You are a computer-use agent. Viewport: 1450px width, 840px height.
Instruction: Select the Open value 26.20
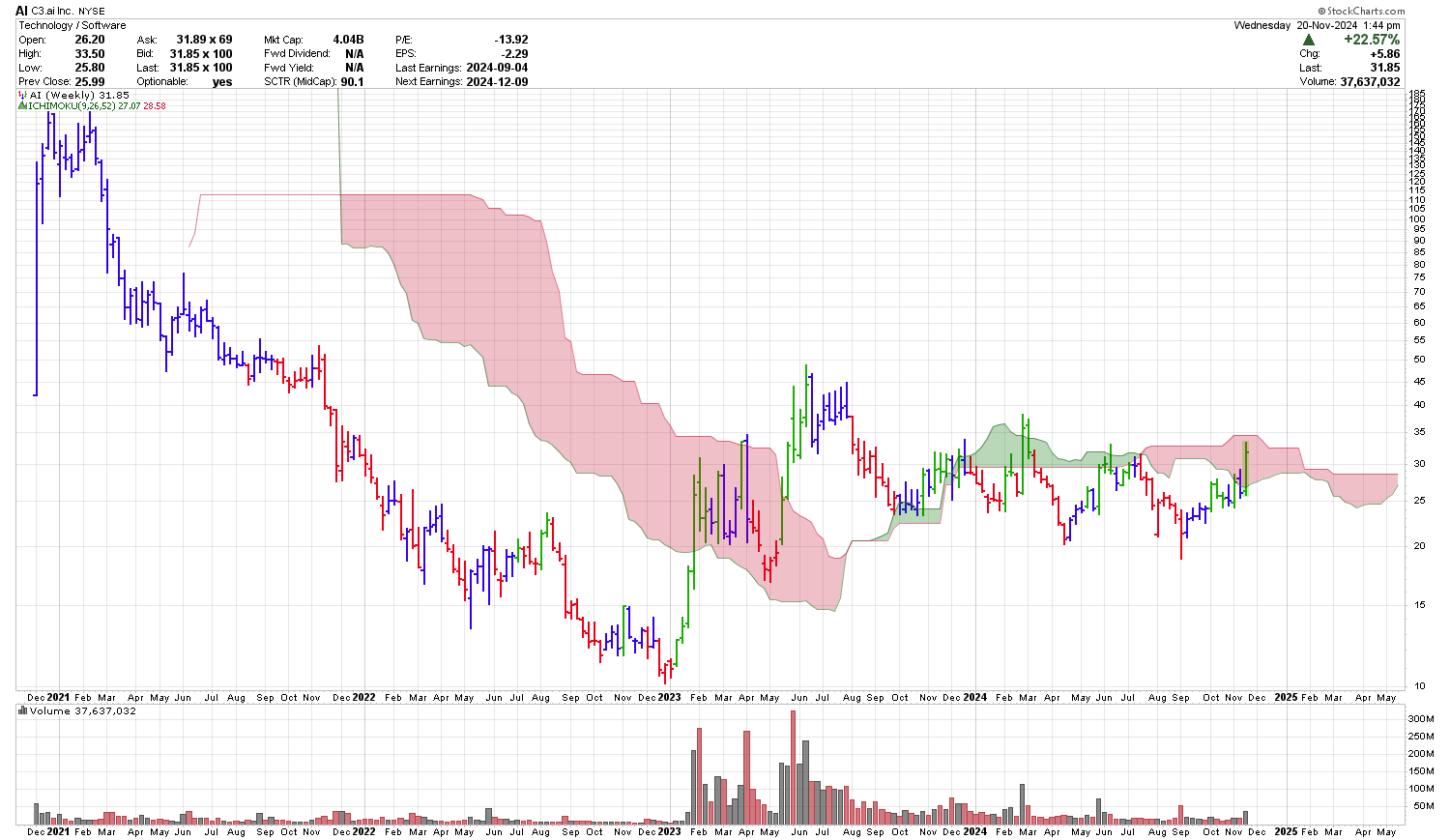[90, 40]
